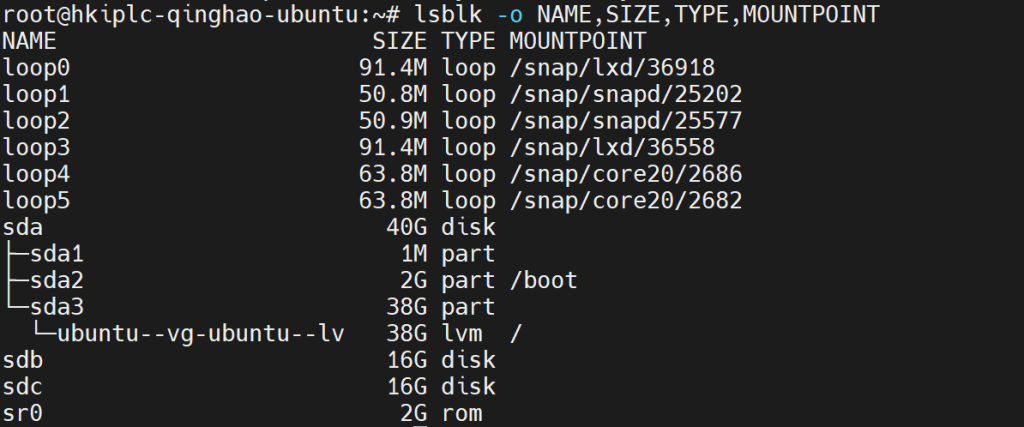1024x427 pixels.
Task: Click the MOUNTPOINT column header
Action: click(577, 41)
